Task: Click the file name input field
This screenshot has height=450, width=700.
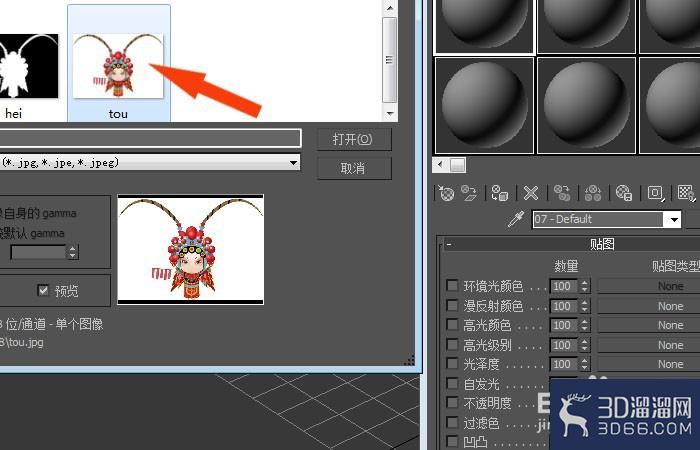Action: [150, 138]
